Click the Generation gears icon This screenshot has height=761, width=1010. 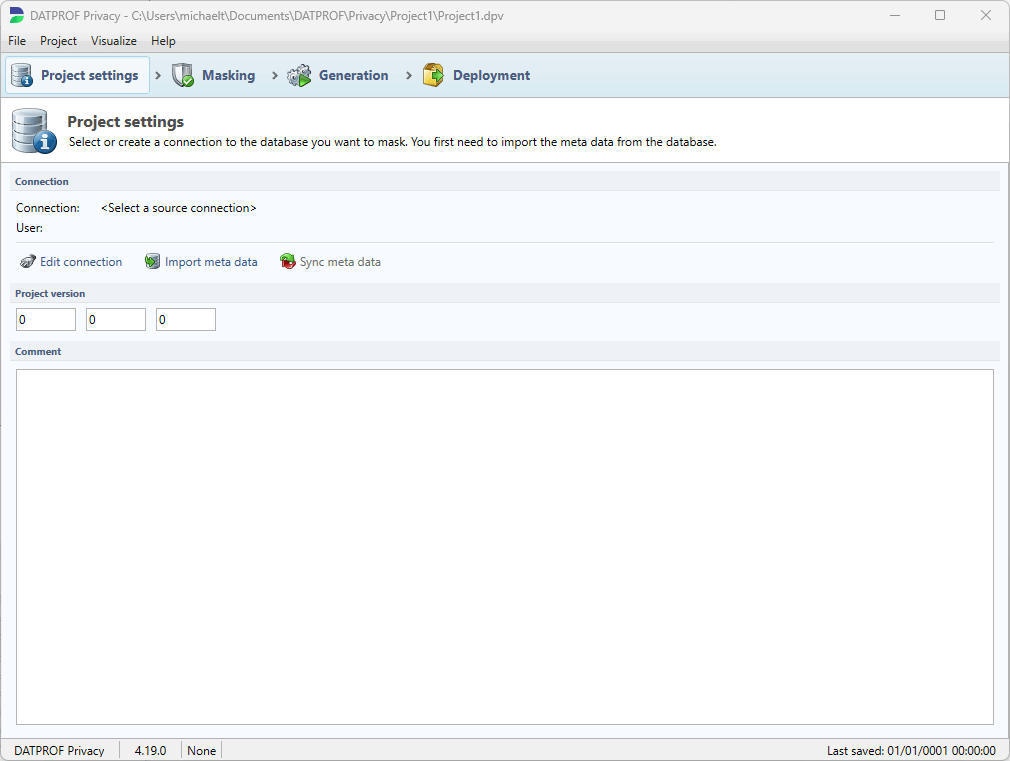click(x=299, y=75)
